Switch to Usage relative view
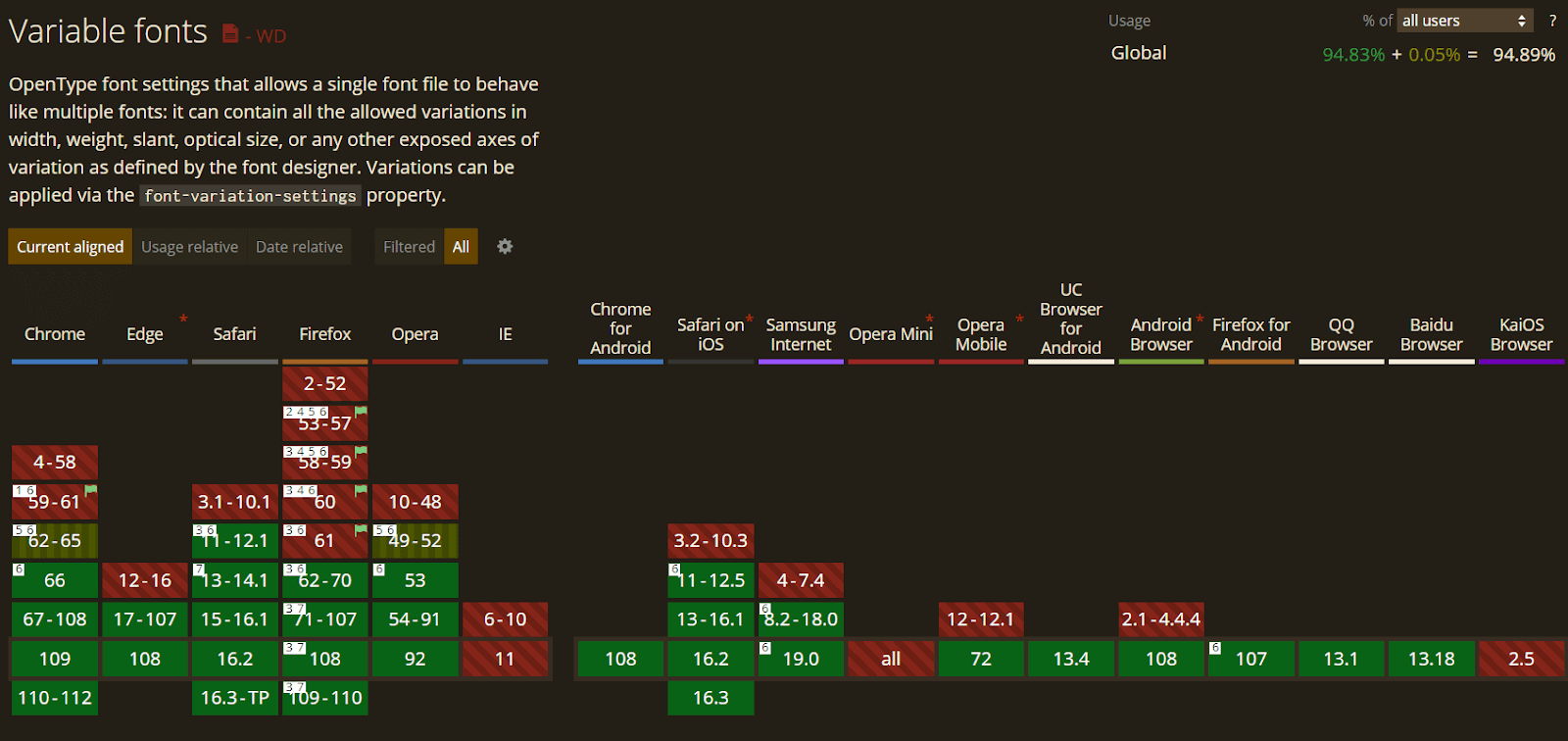1568x741 pixels. pyautogui.click(x=189, y=247)
